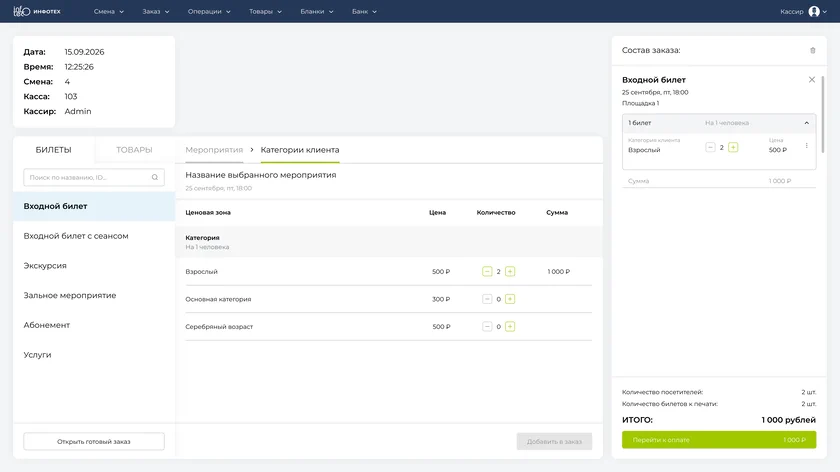The image size is (840, 472).
Task: Collapse the 1 билет section
Action: point(806,123)
